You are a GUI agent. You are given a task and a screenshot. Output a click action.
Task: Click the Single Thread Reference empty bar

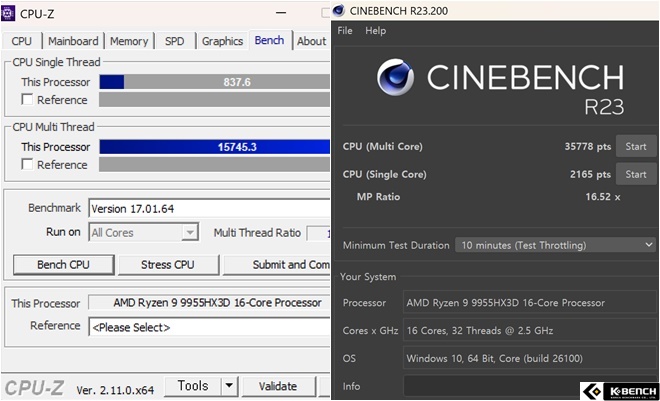pos(215,100)
